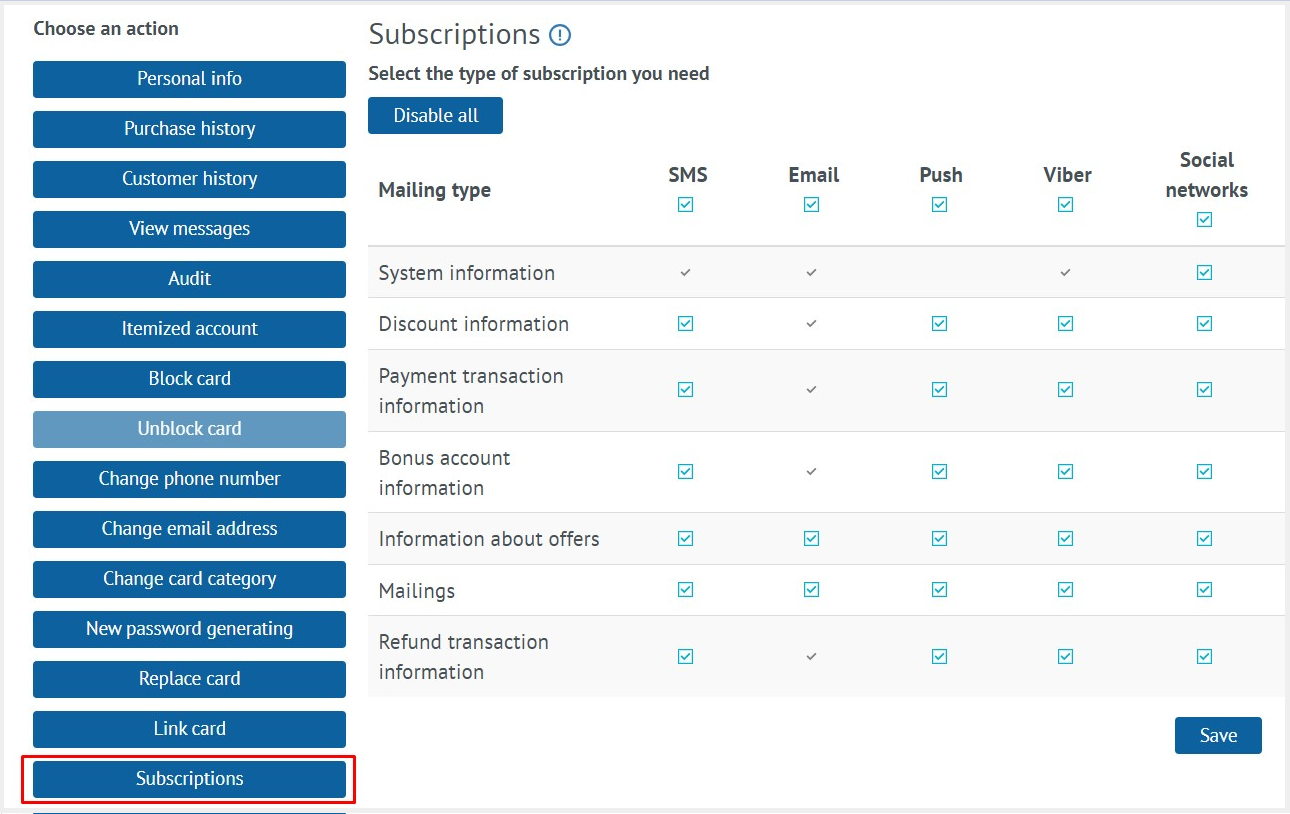Screen dimensions: 1290x814
Task: Toggle Push for Payment transaction information
Action: click(x=939, y=389)
